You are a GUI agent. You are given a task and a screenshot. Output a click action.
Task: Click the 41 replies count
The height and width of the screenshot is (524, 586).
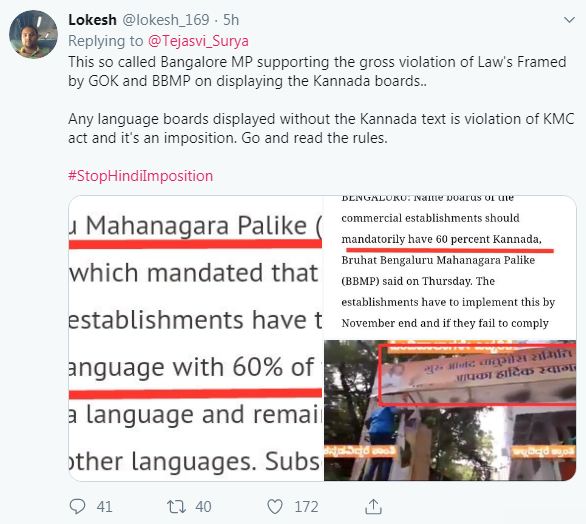(104, 507)
